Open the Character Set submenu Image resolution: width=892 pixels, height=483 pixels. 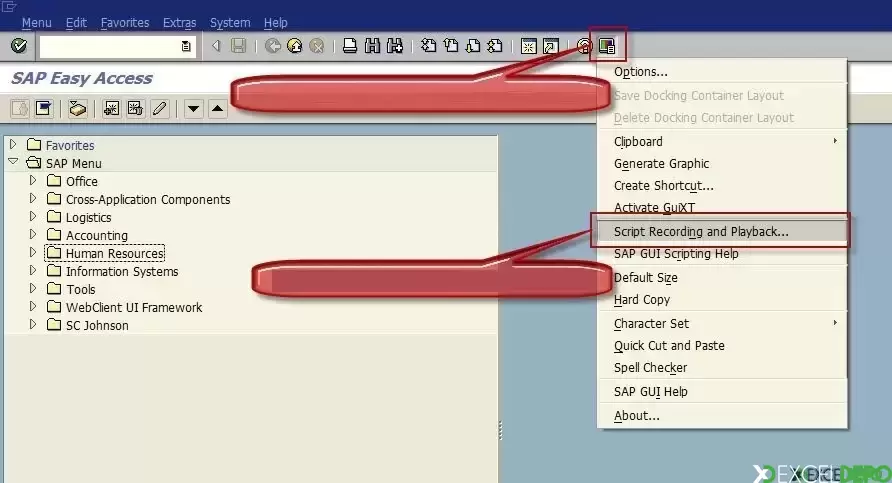point(722,323)
